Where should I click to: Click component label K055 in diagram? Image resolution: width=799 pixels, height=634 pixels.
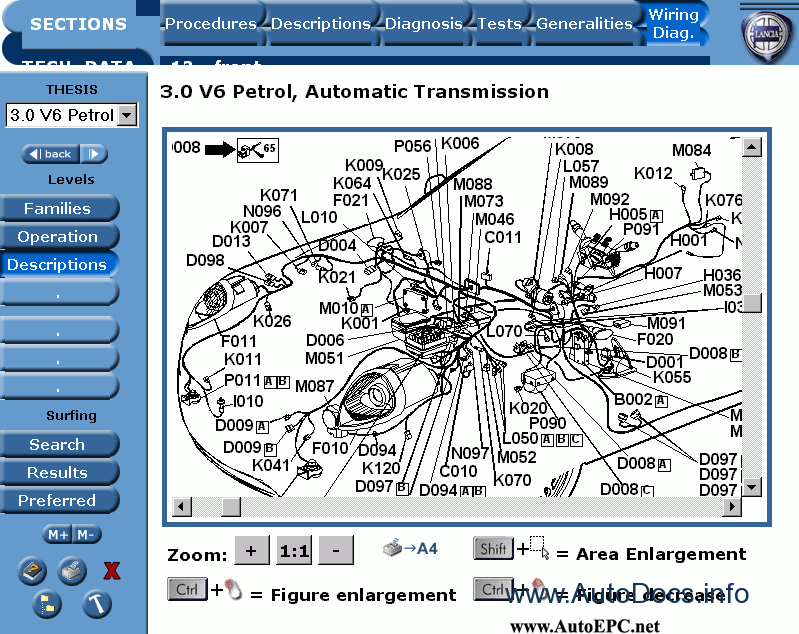[x=672, y=377]
